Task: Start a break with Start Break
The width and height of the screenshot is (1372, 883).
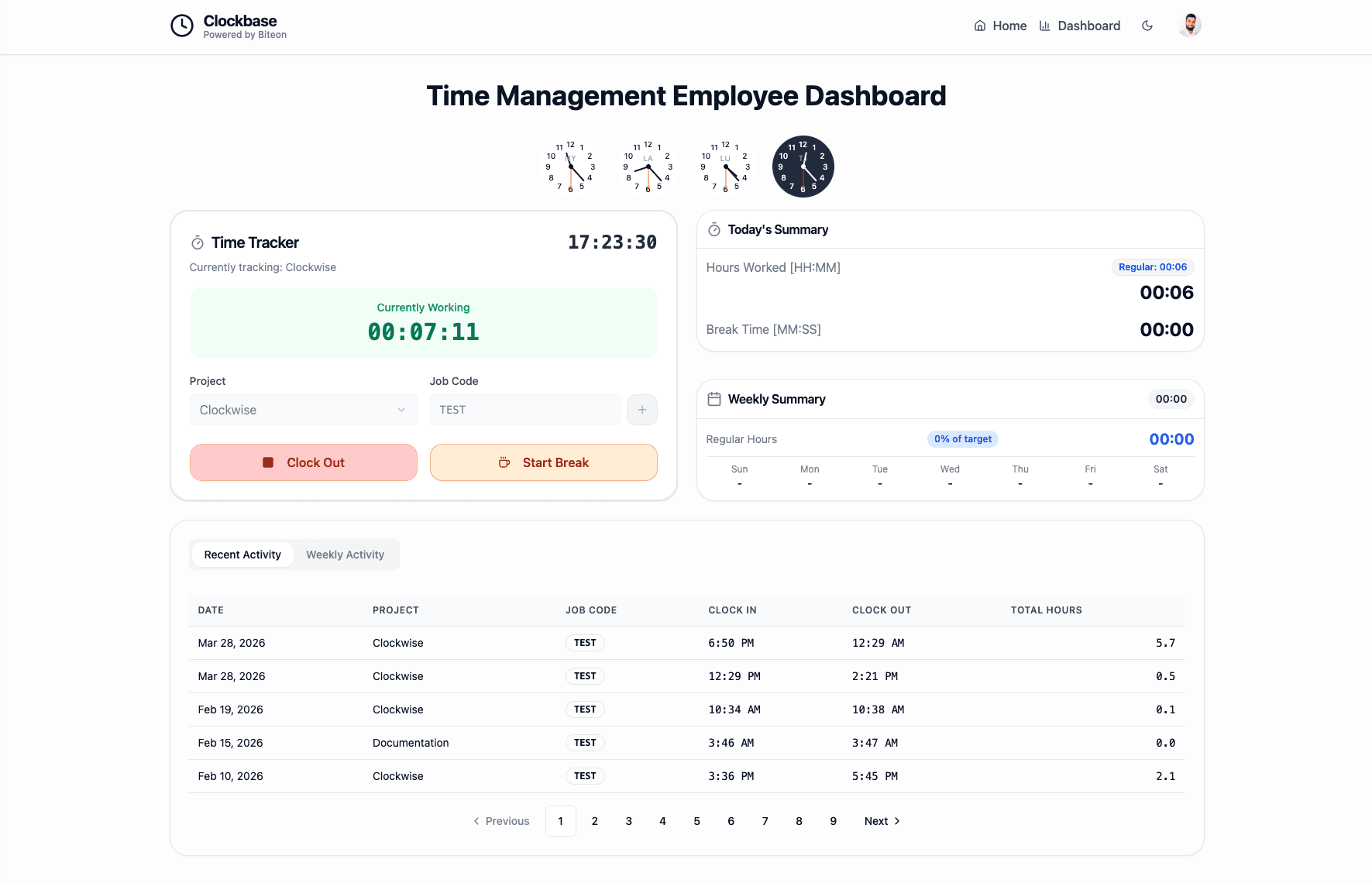Action: [543, 462]
